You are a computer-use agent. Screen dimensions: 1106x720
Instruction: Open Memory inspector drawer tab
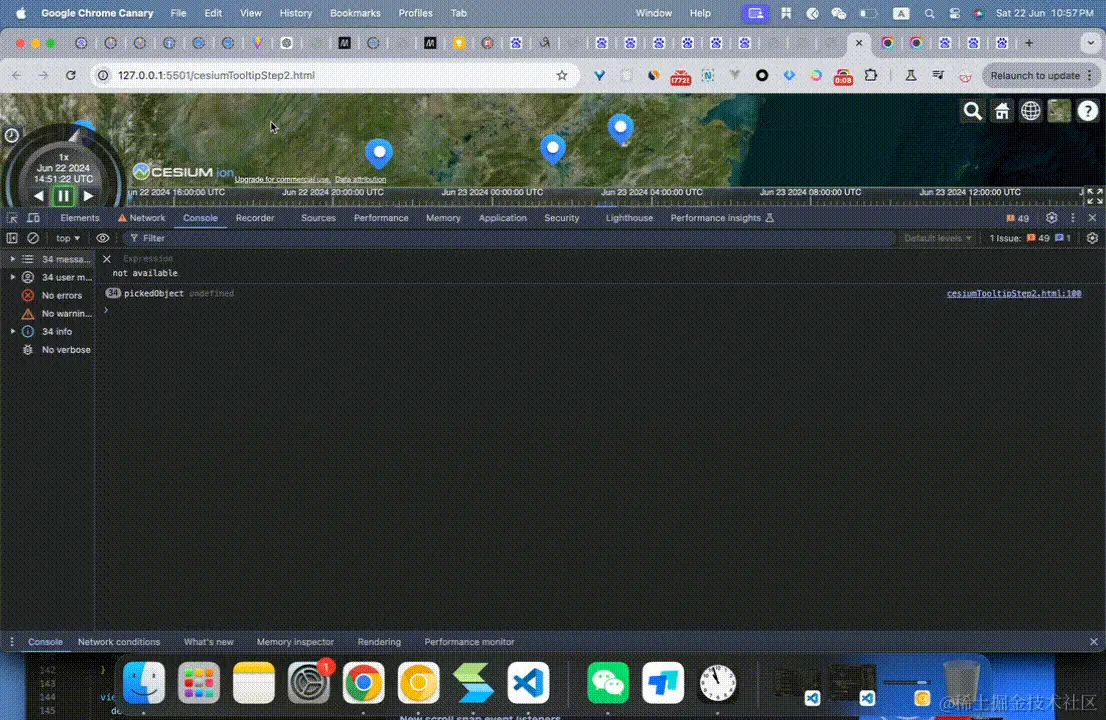click(295, 642)
